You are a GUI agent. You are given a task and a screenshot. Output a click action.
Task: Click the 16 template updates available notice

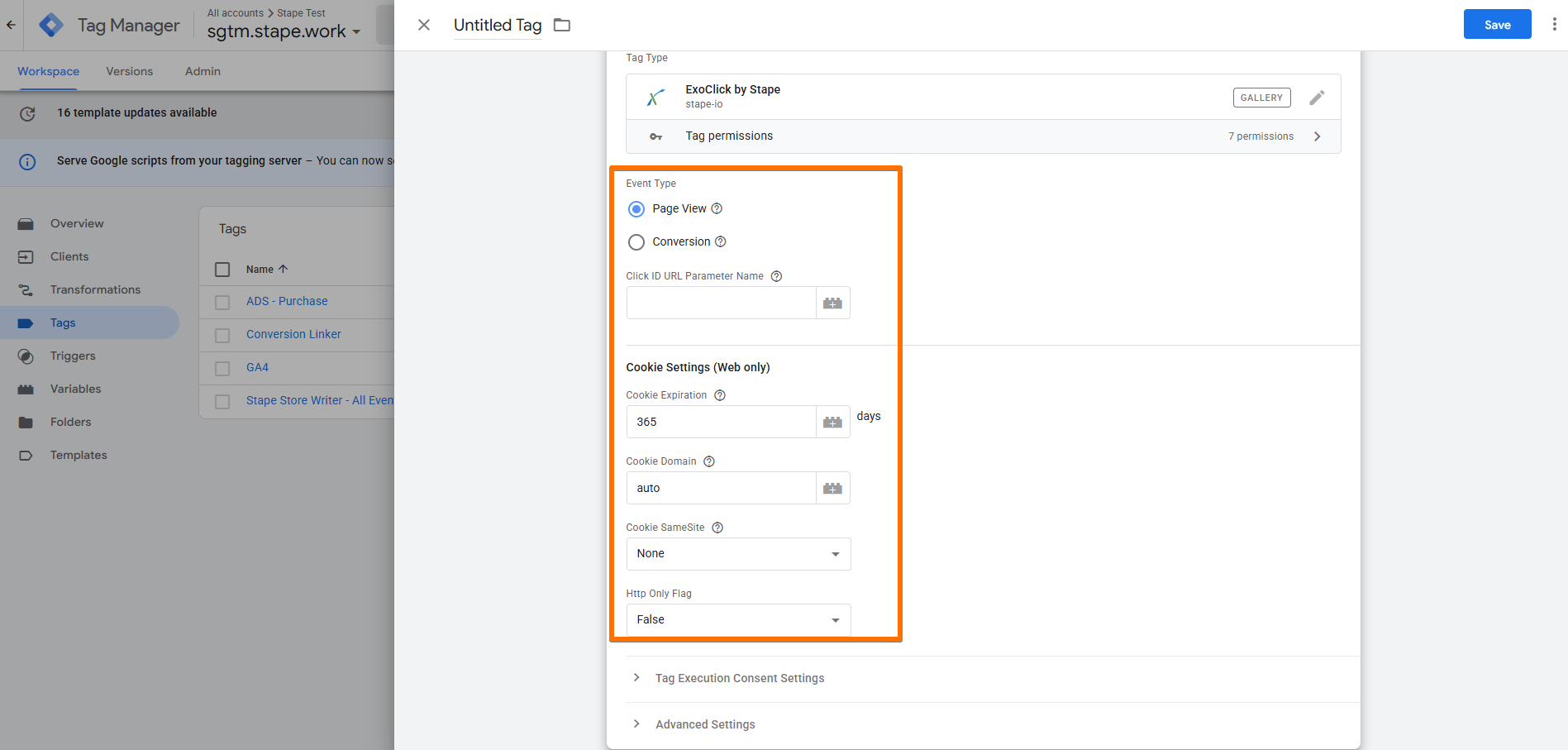click(137, 112)
